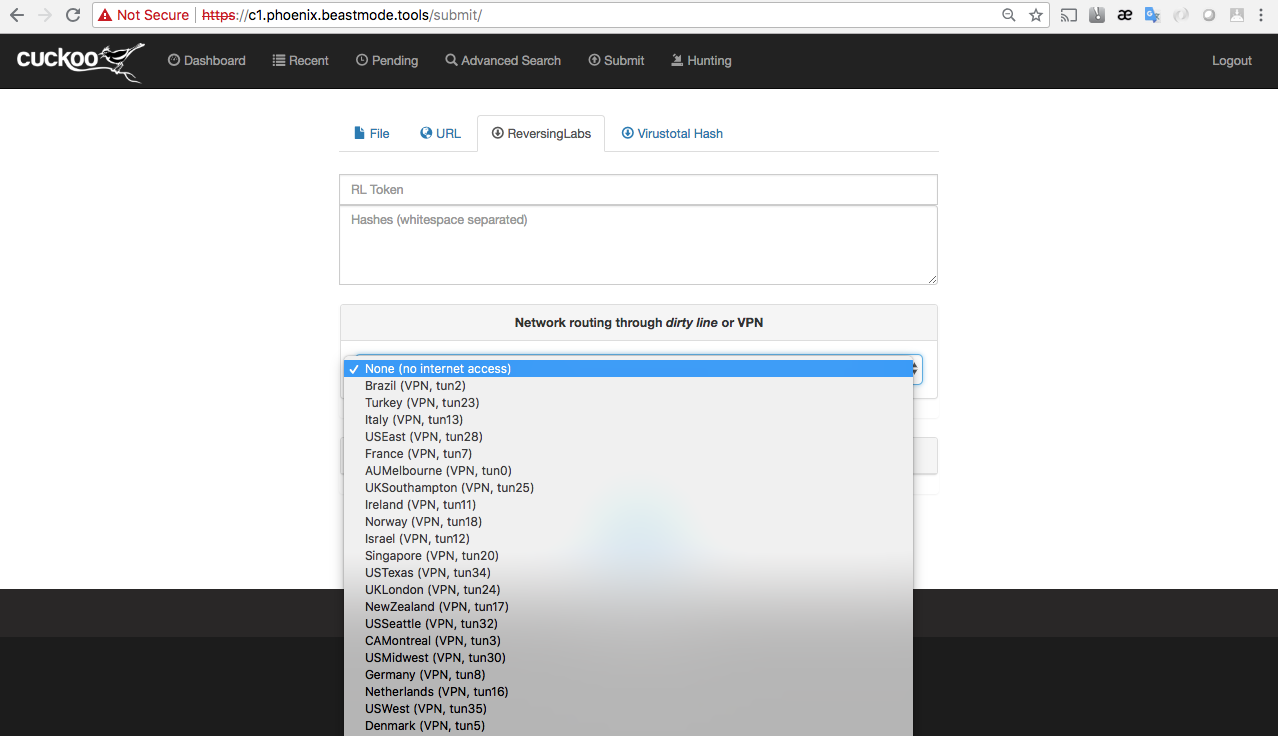Go back with browser back arrow

(x=16, y=15)
